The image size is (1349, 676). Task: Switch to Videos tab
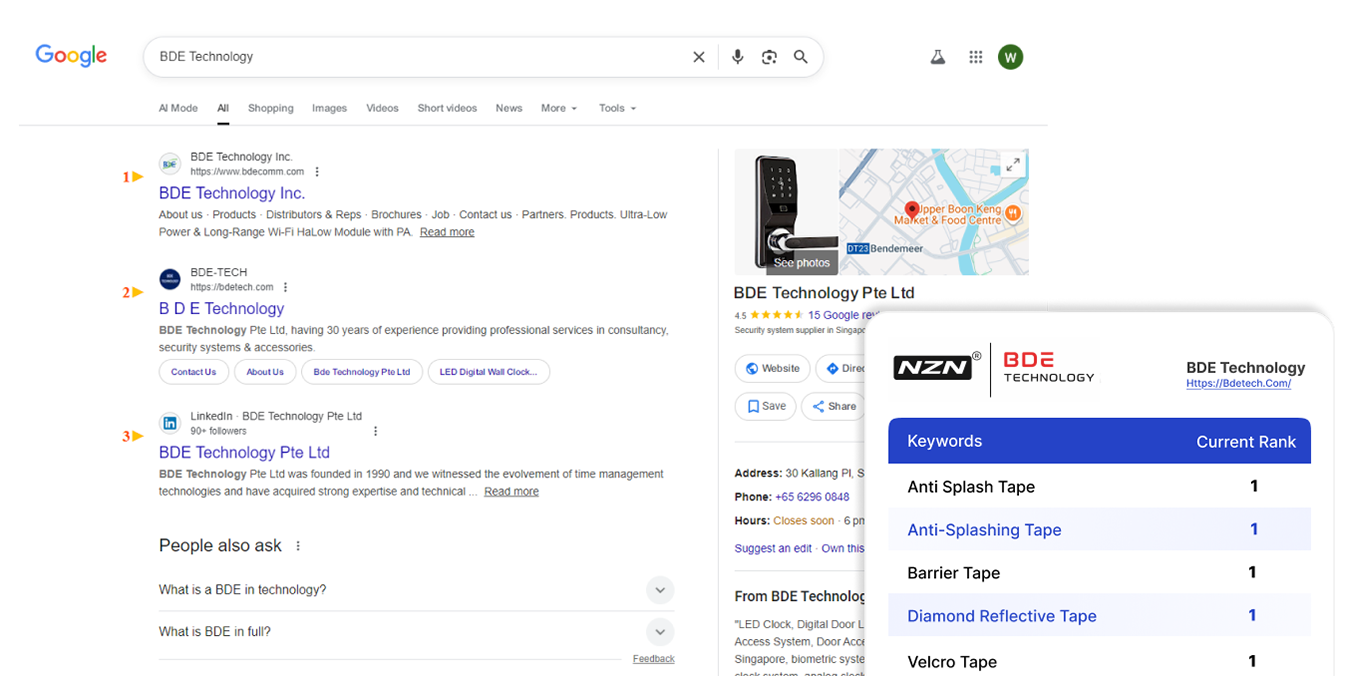pos(382,108)
